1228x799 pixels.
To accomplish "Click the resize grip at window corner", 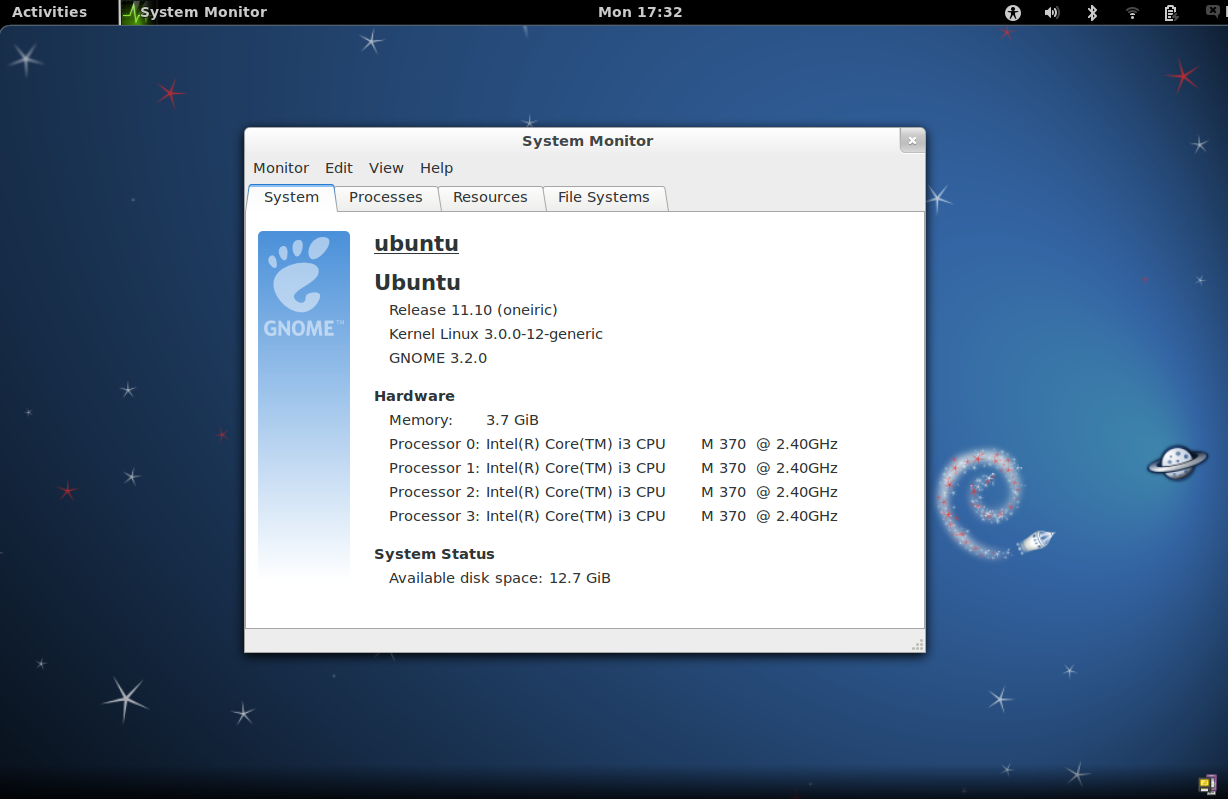I will click(x=917, y=645).
